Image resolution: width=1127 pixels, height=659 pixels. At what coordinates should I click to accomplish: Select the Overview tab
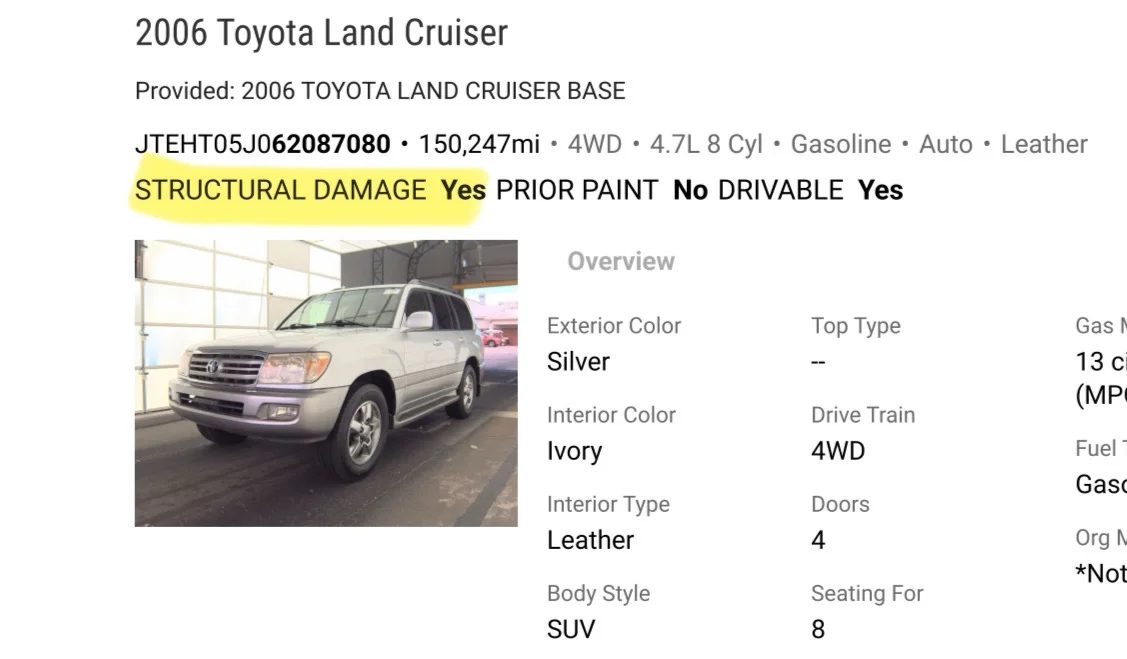[621, 261]
